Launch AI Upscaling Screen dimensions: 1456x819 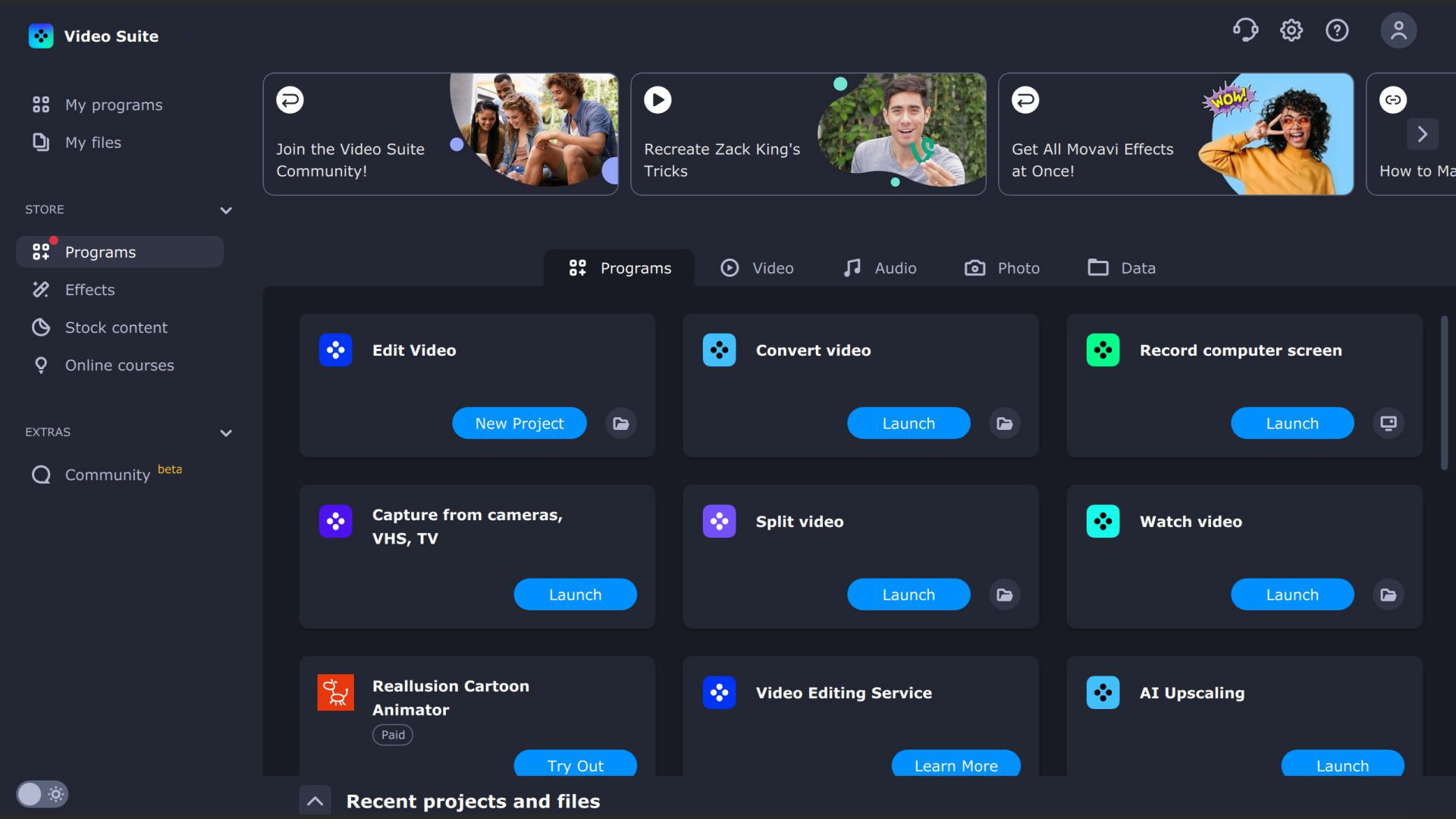pyautogui.click(x=1343, y=764)
